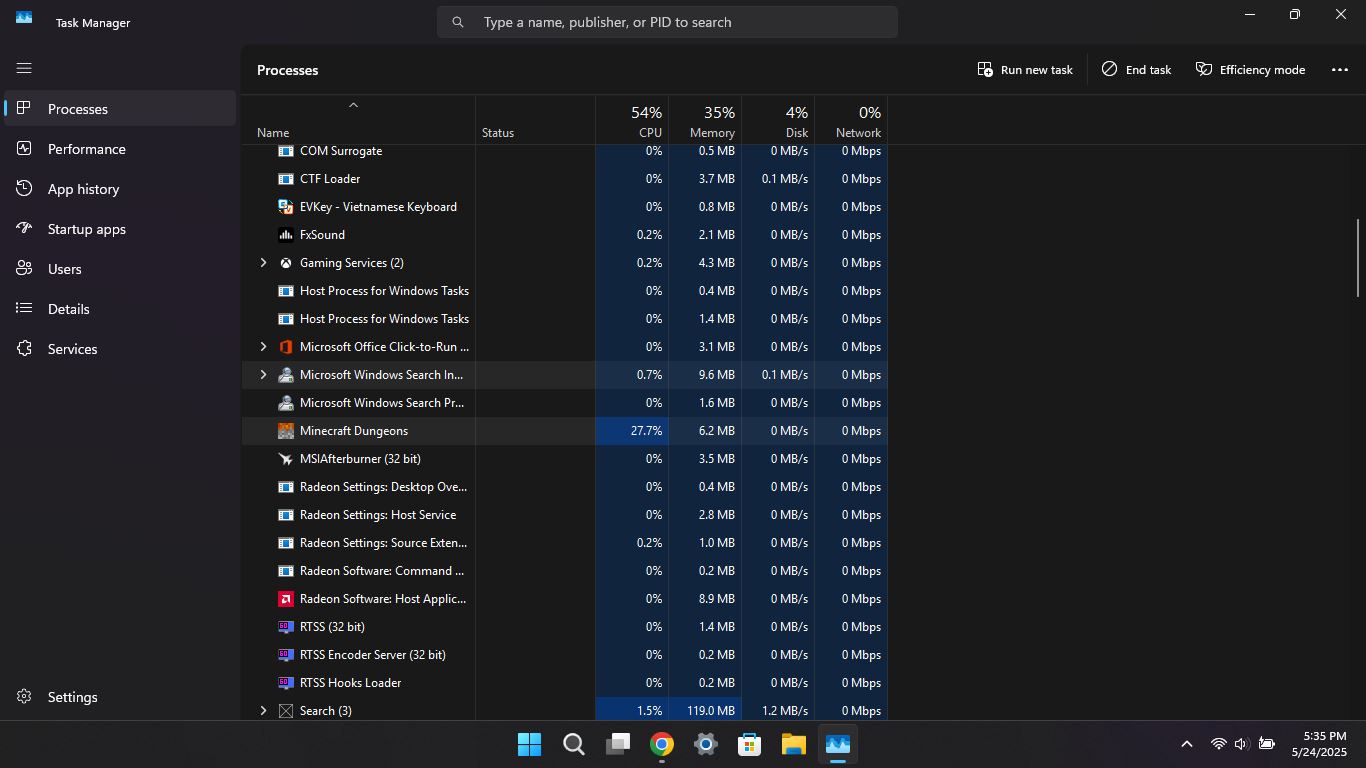The width and height of the screenshot is (1366, 768).
Task: Open File Explorer from the taskbar
Action: (793, 744)
